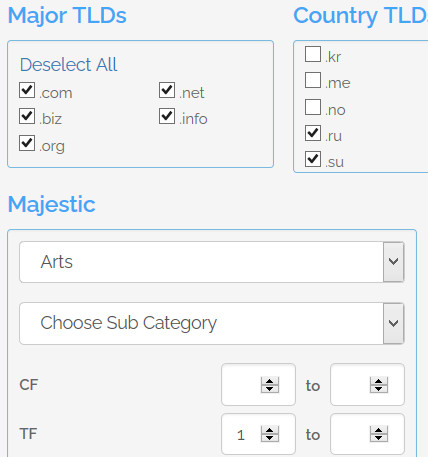This screenshot has height=457, width=428.
Task: Open the Arts category dropdown
Action: [212, 262]
